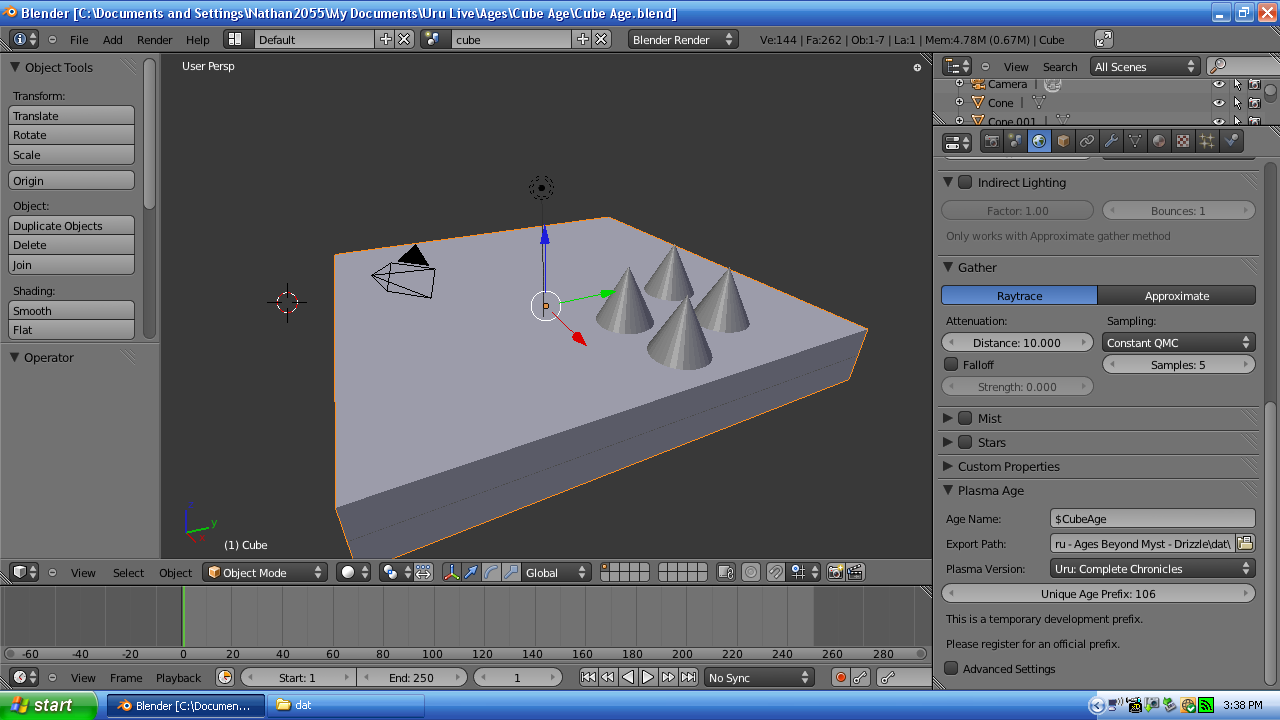
Task: Open the Physics properties tab
Action: (x=1231, y=141)
